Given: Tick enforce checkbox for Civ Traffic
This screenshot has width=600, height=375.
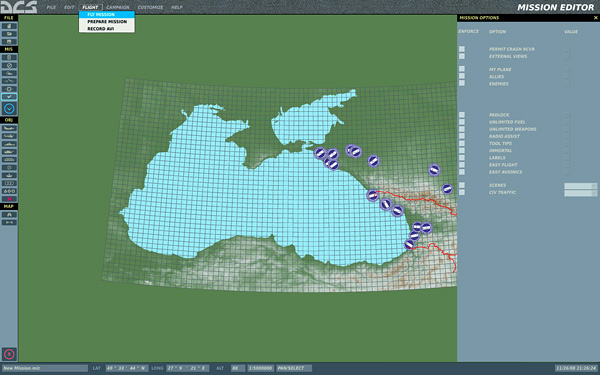Looking at the screenshot, I should coord(462,192).
